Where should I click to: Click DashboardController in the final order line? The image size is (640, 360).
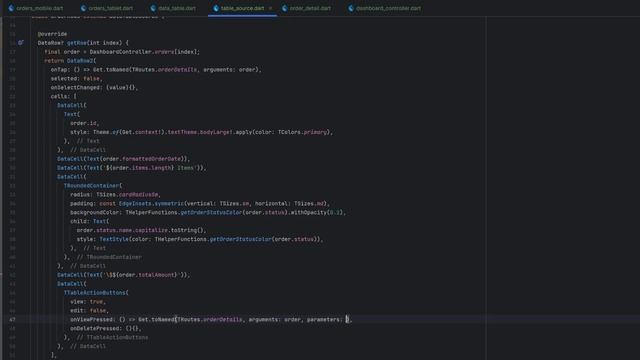tap(120, 52)
